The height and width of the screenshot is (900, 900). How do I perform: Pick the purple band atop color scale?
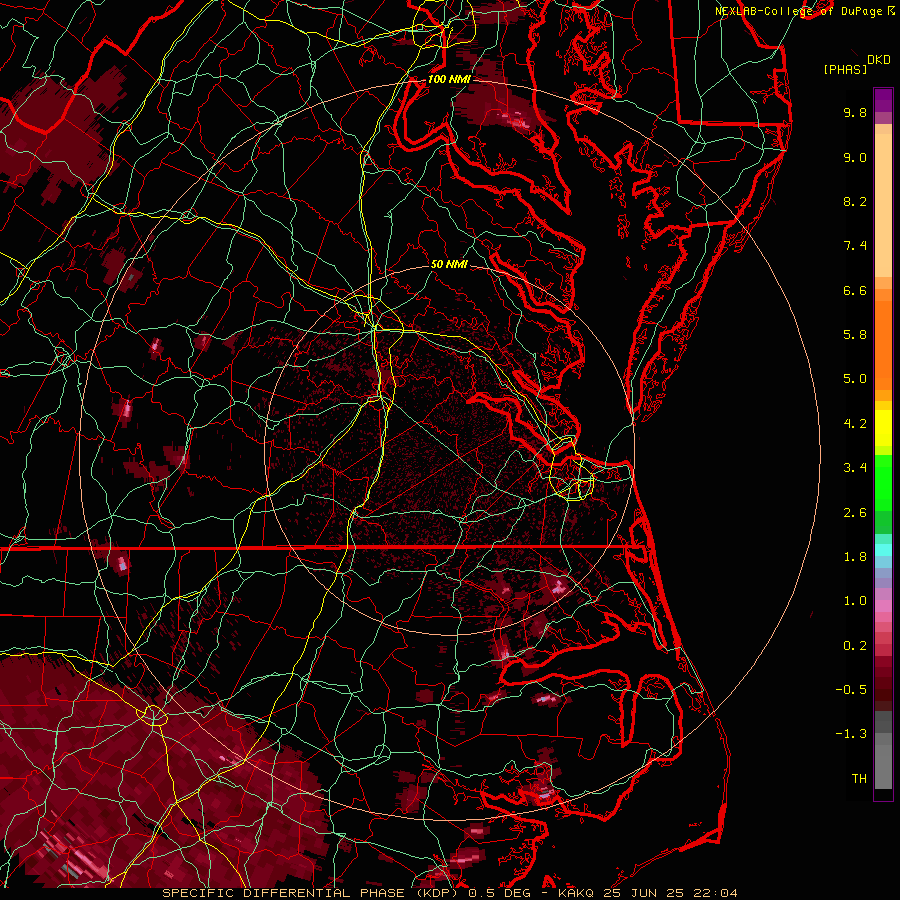[x=883, y=100]
